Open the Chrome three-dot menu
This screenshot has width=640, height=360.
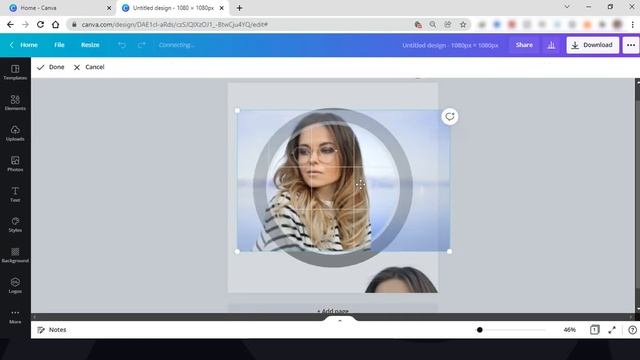(x=633, y=24)
